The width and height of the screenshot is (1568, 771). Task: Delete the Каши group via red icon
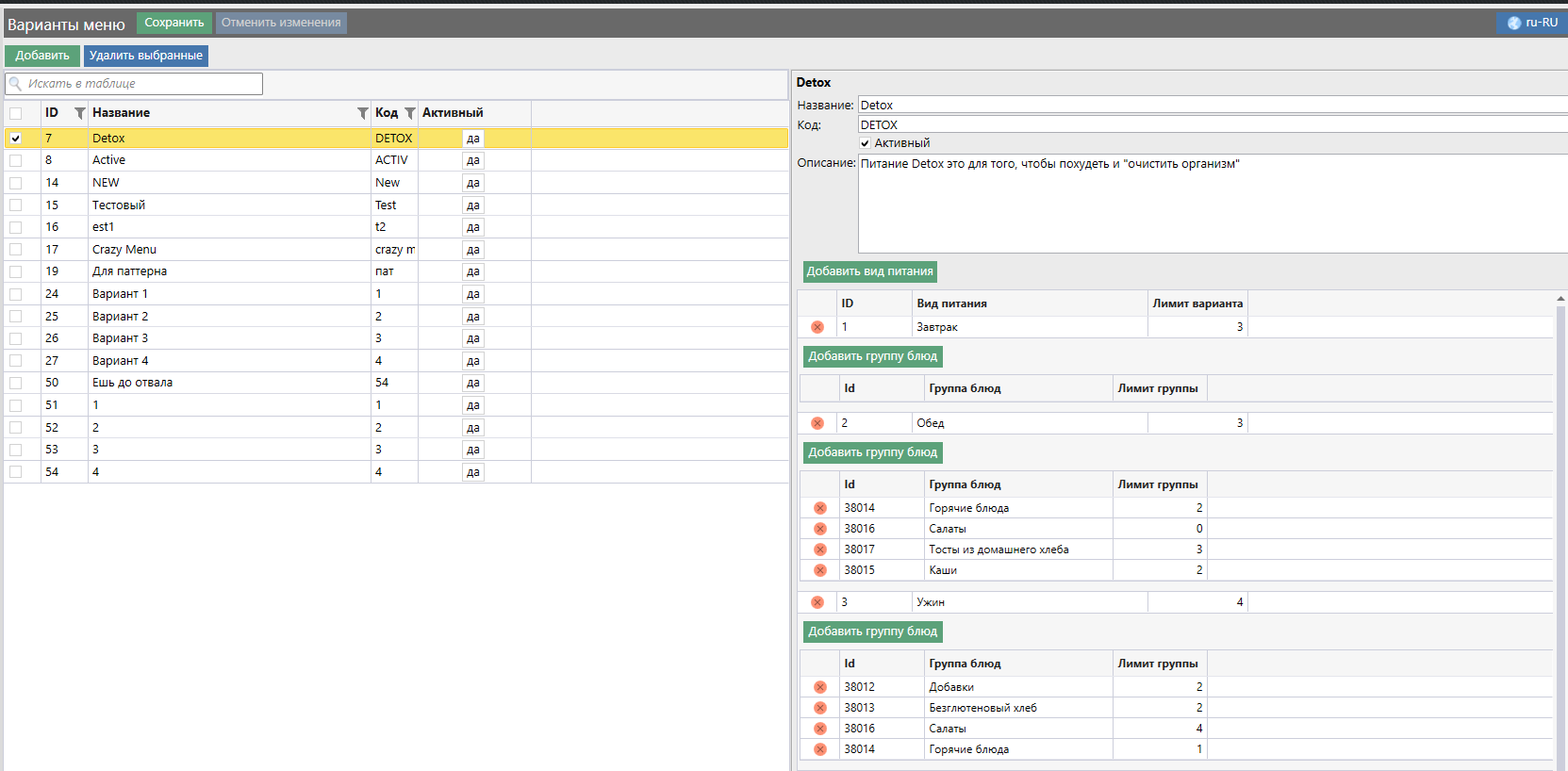coord(820,570)
